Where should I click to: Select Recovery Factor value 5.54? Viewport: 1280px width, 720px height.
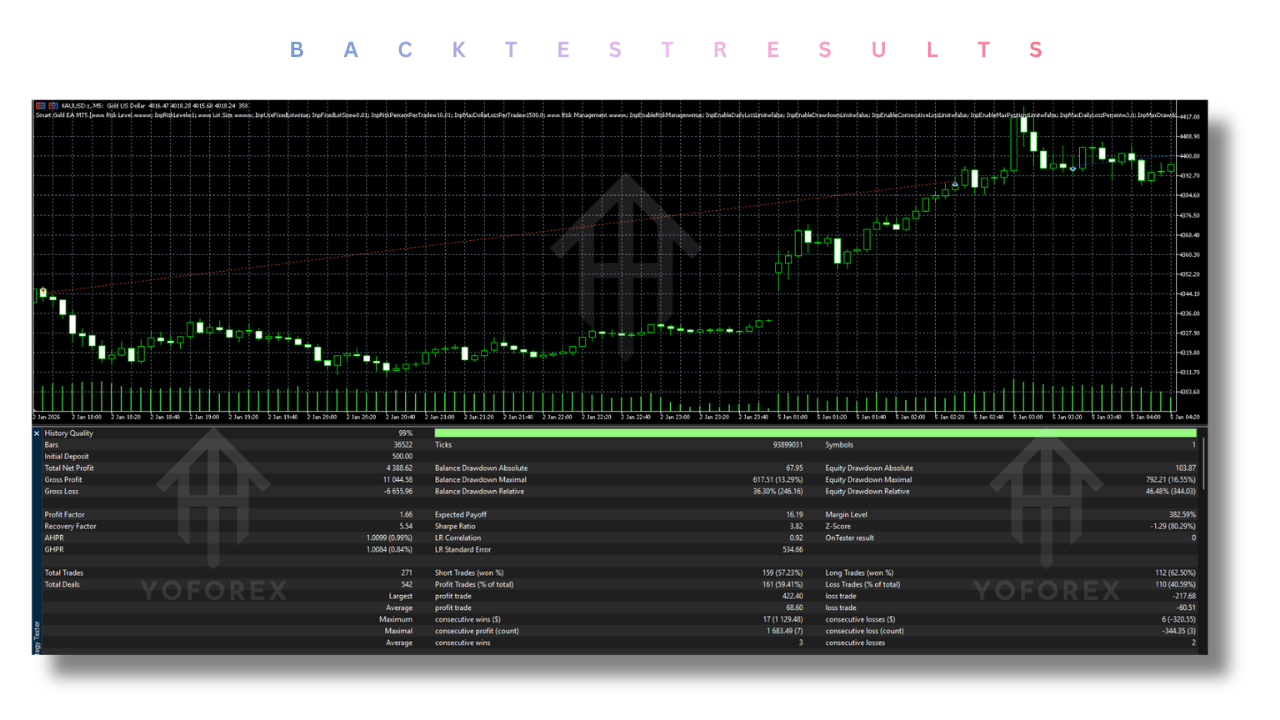click(405, 526)
